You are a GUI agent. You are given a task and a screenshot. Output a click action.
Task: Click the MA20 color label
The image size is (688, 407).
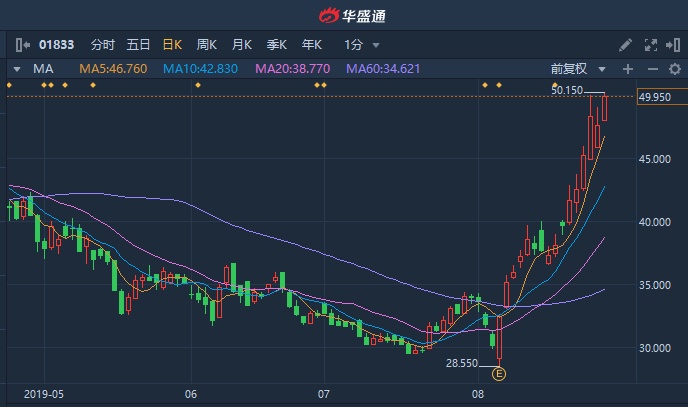coord(291,69)
